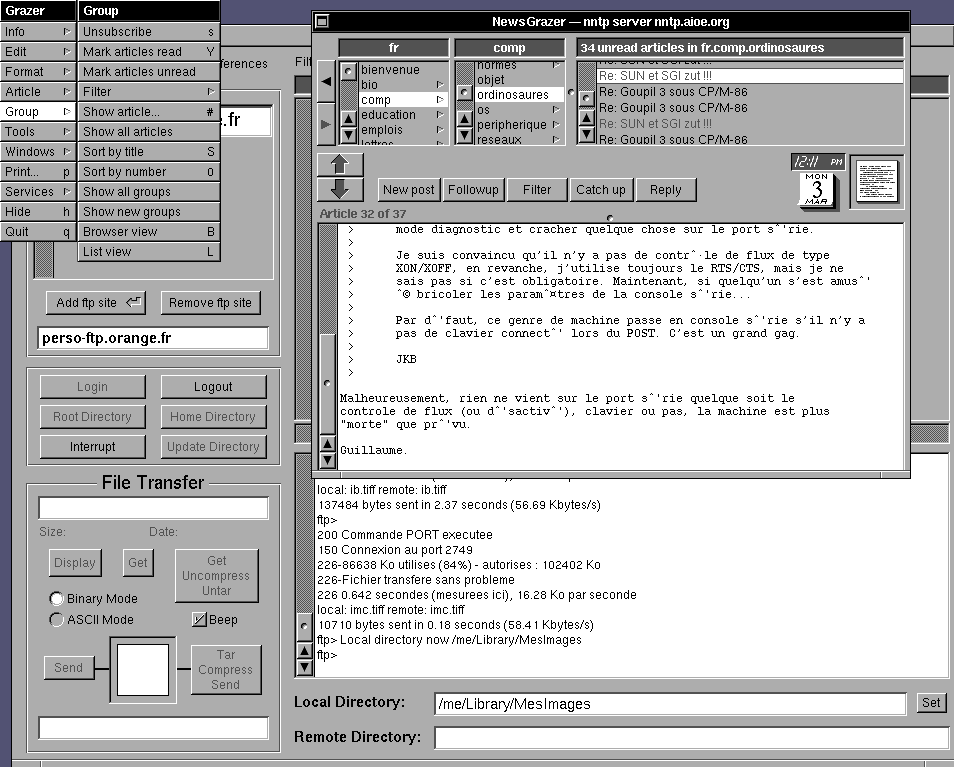Click the browser right arrow button

click(x=326, y=124)
